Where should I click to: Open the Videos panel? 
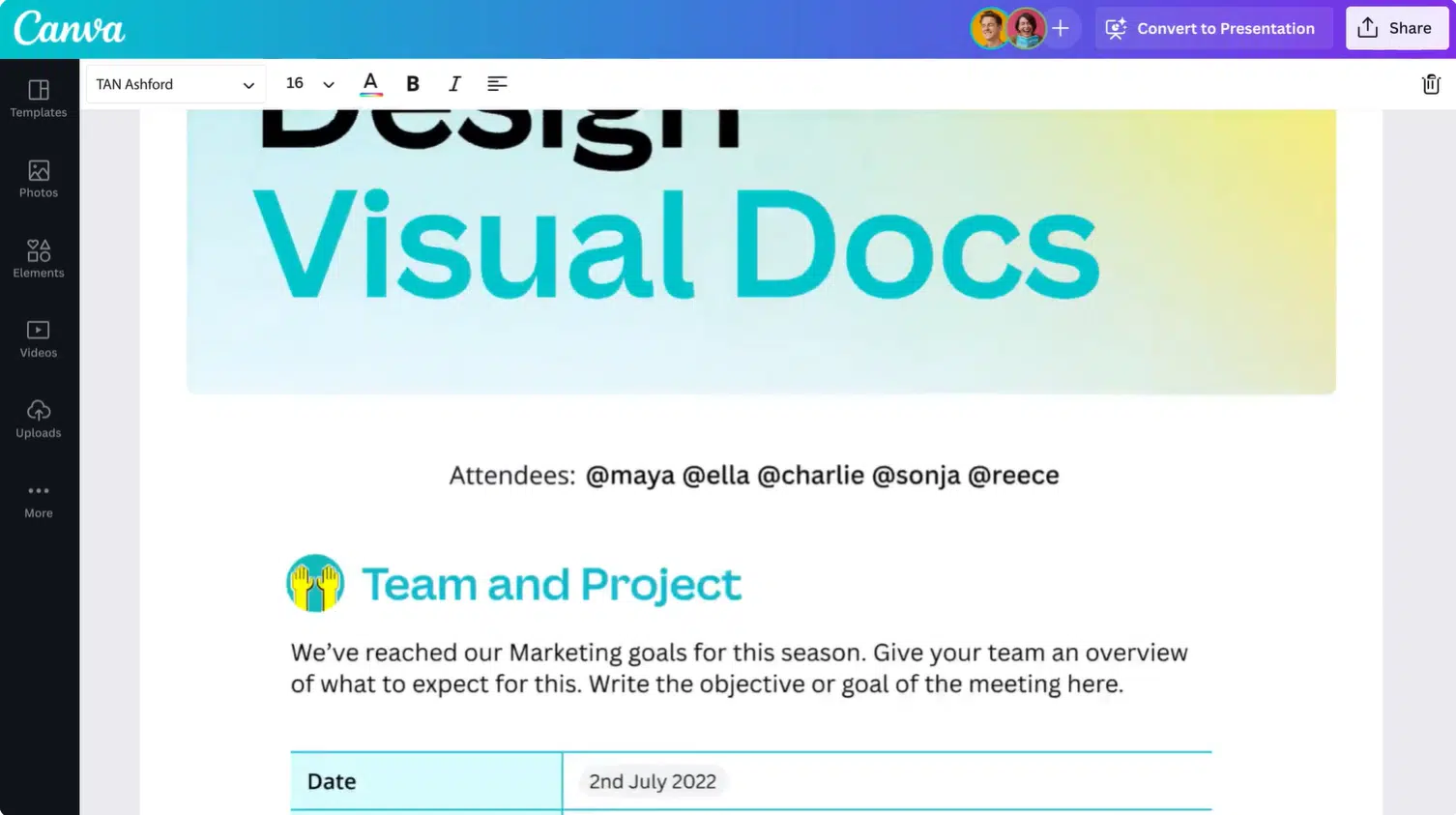click(x=39, y=339)
